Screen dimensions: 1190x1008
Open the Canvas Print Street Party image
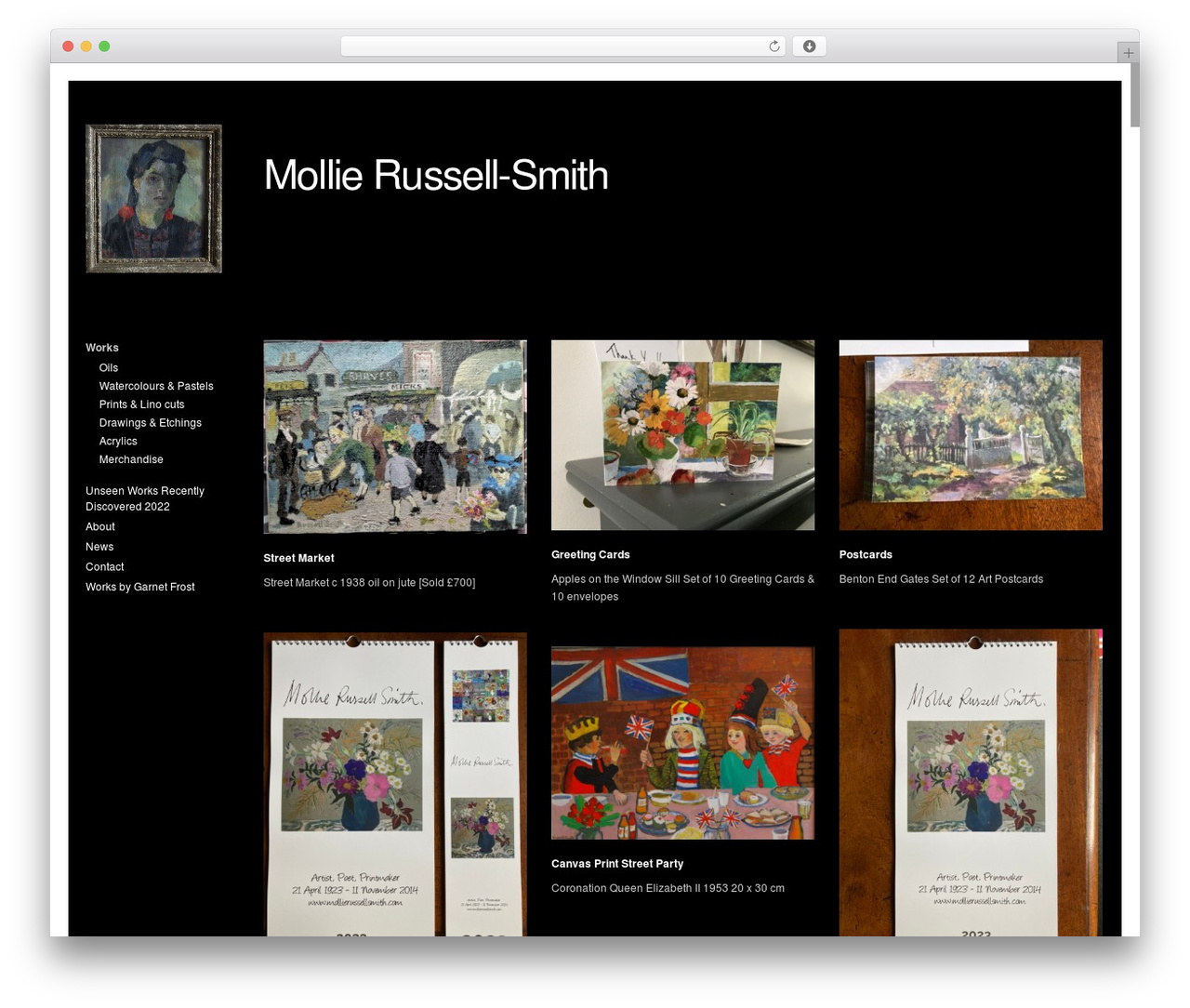point(682,743)
